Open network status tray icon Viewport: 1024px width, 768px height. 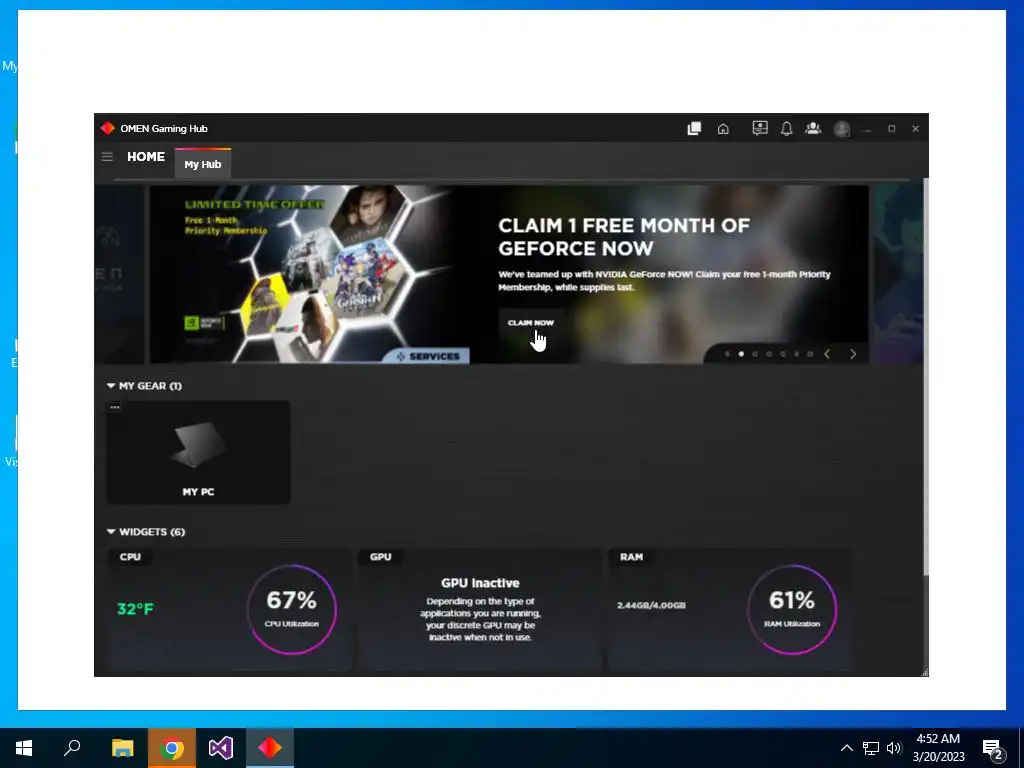click(871, 748)
